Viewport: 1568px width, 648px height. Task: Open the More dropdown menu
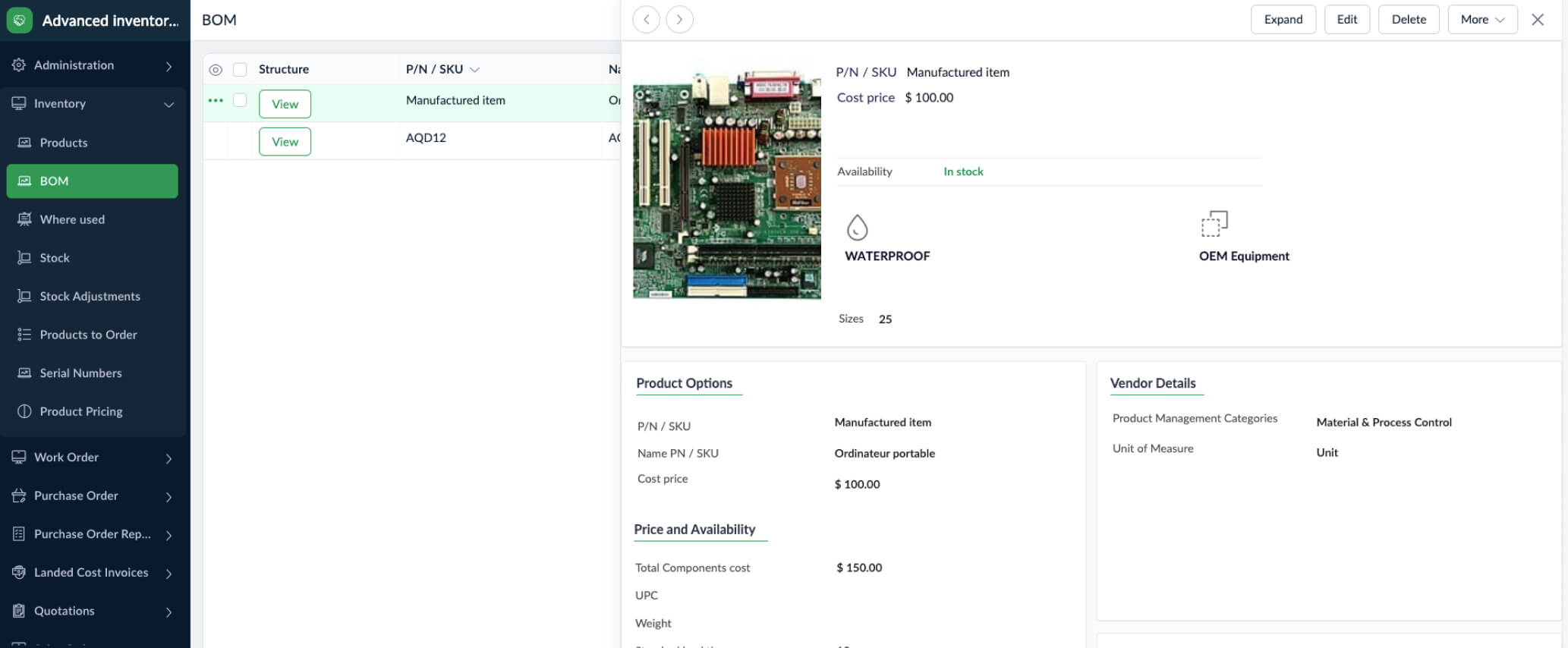(1481, 20)
